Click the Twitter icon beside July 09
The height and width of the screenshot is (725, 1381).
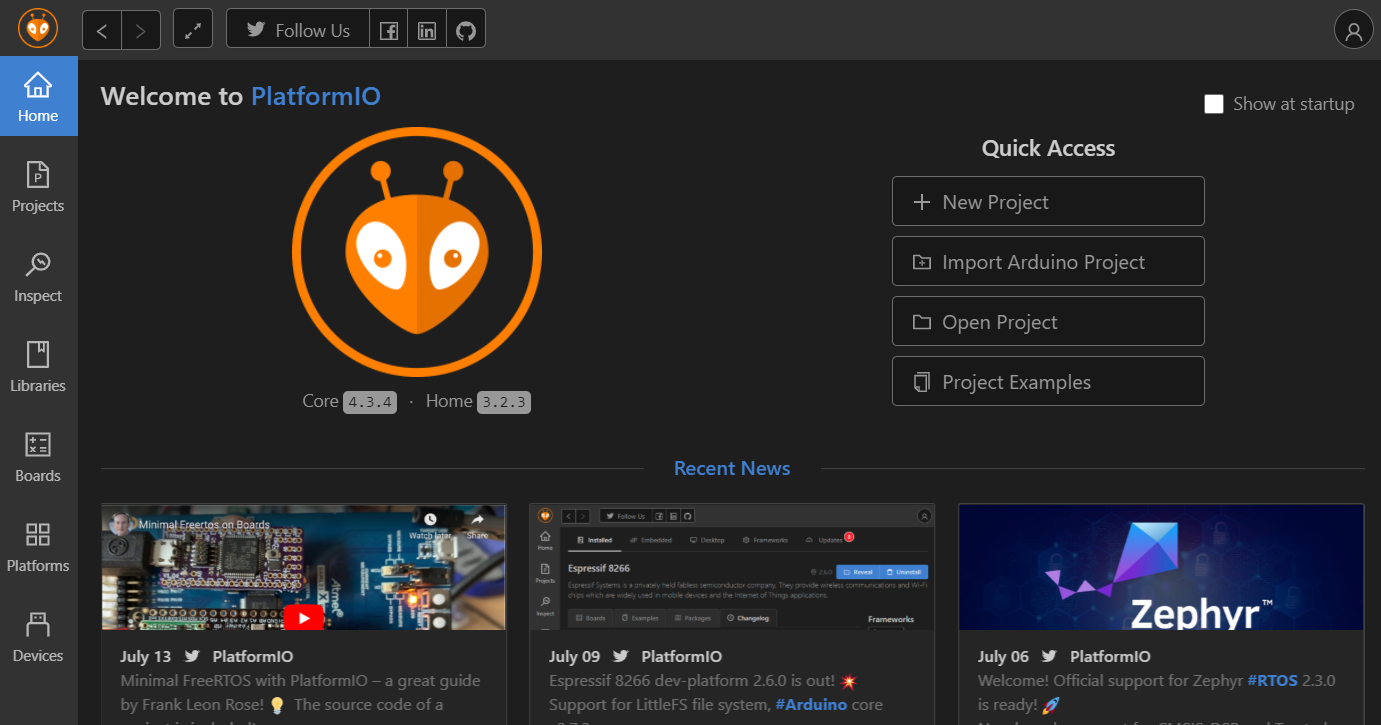click(621, 657)
